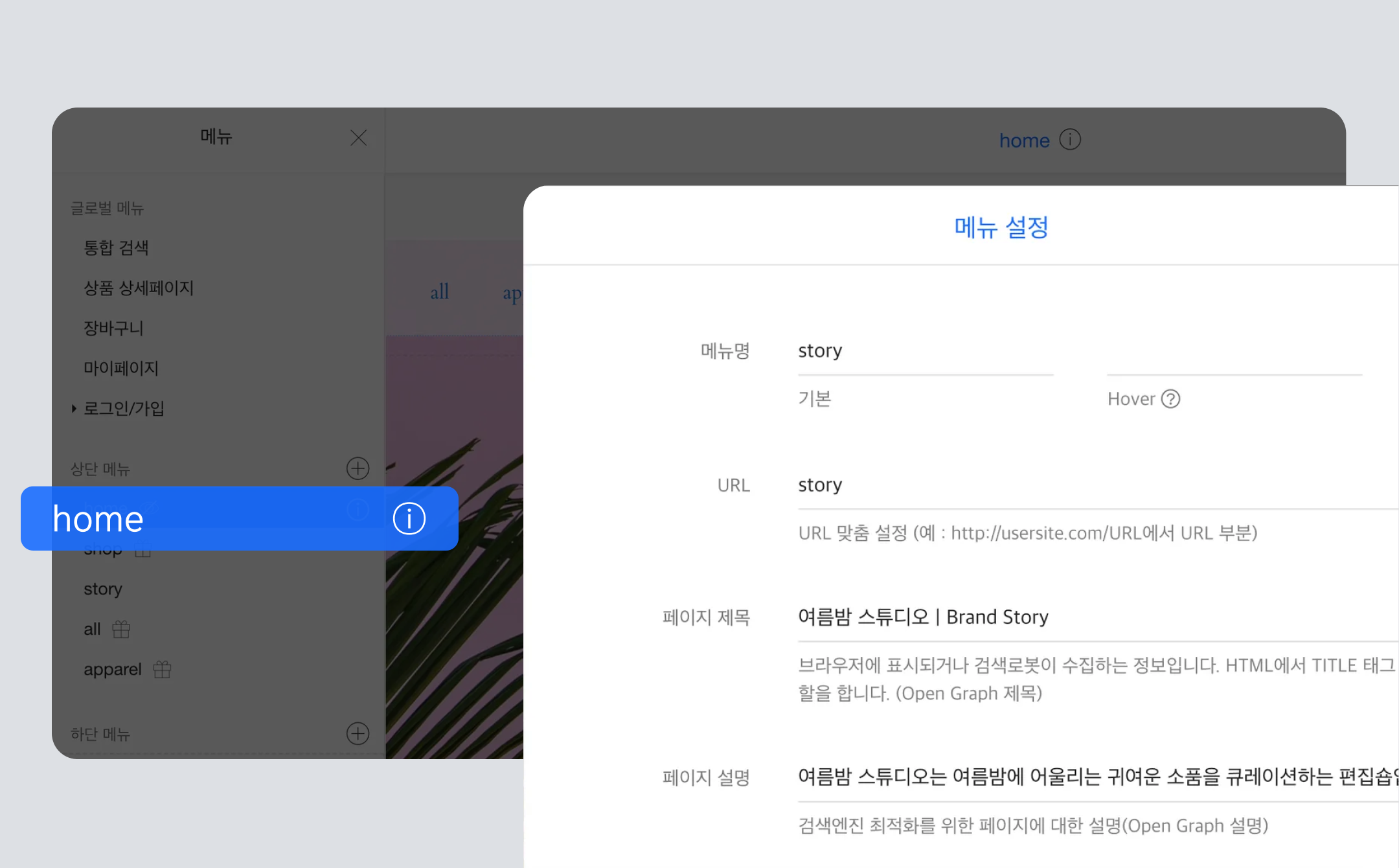Add a new 상단 메뉴 item
Viewport: 1399px width, 868px height.
coord(358,468)
